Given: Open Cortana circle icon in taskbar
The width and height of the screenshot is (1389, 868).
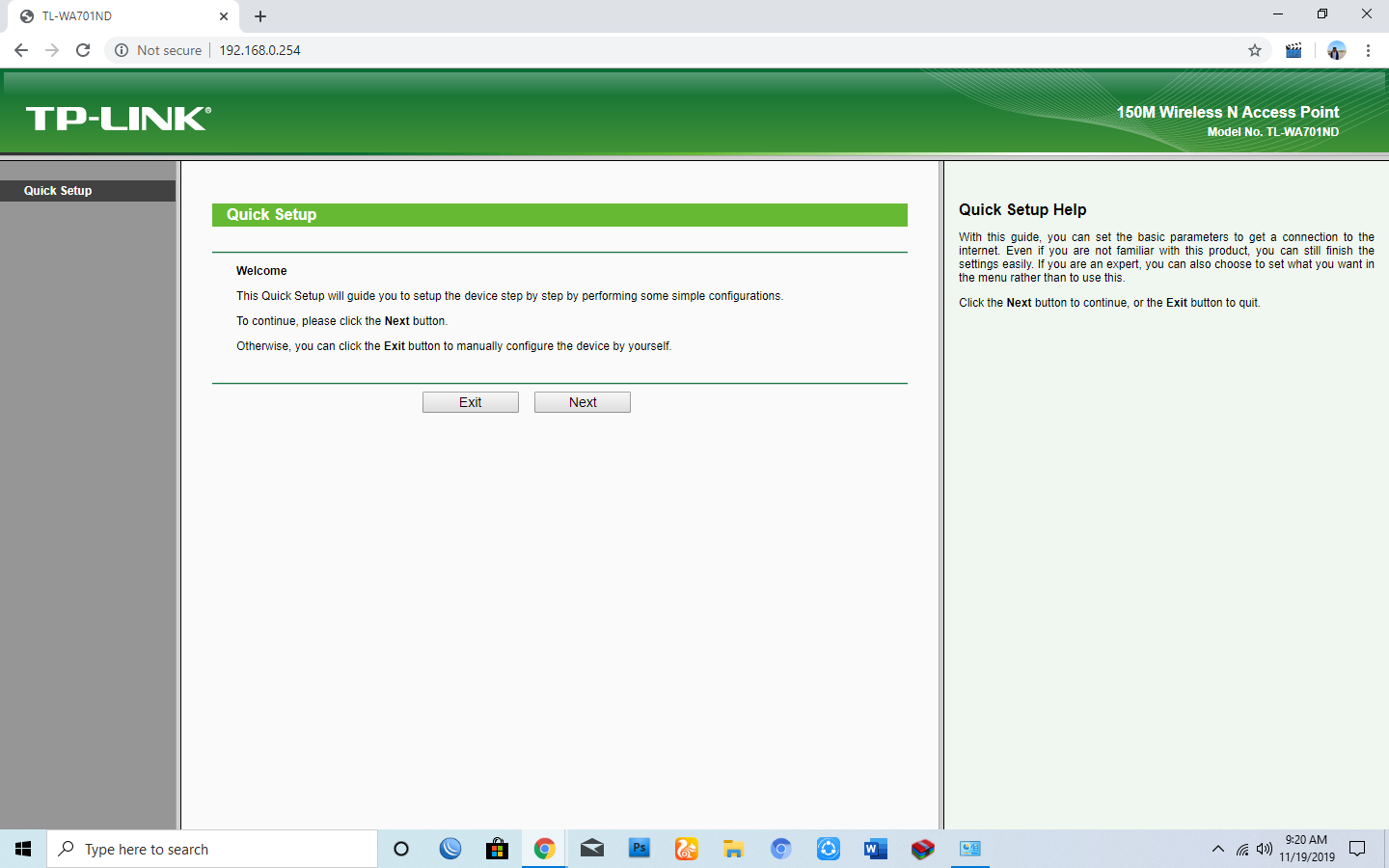Looking at the screenshot, I should pyautogui.click(x=401, y=849).
